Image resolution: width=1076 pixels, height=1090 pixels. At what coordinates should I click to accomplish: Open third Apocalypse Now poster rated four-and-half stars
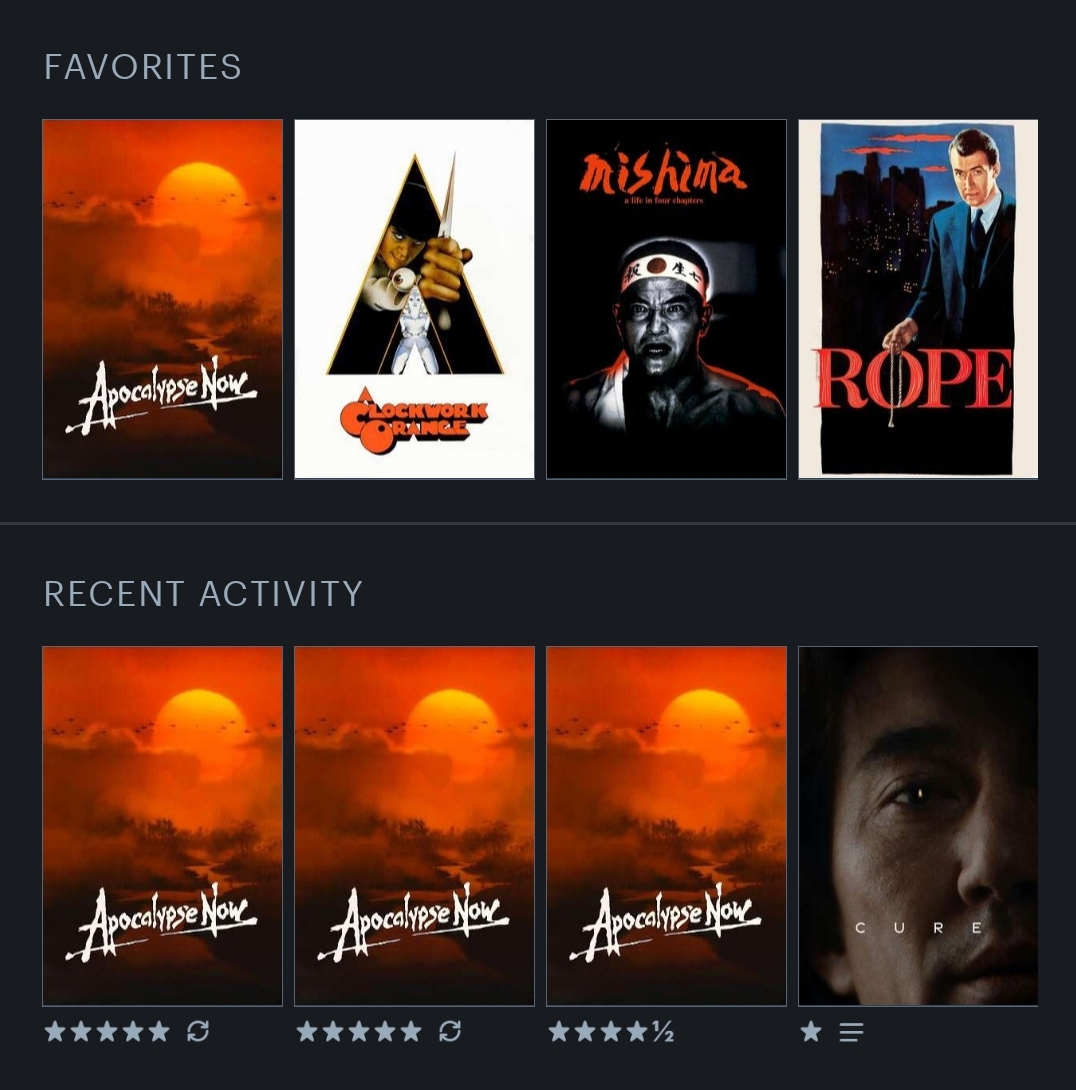point(667,826)
